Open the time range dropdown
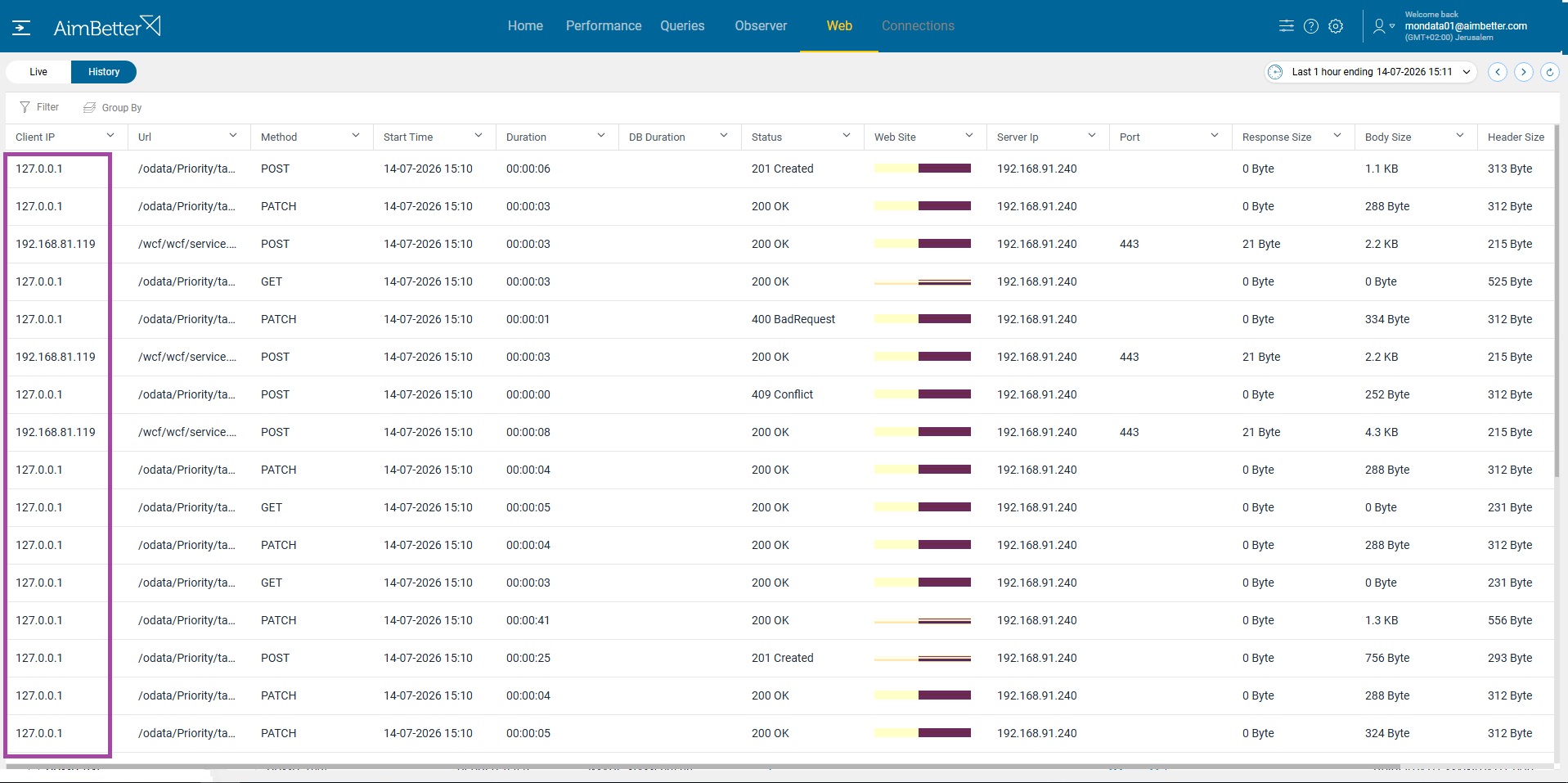Screen dimensions: 1568x783 (x=1371, y=72)
